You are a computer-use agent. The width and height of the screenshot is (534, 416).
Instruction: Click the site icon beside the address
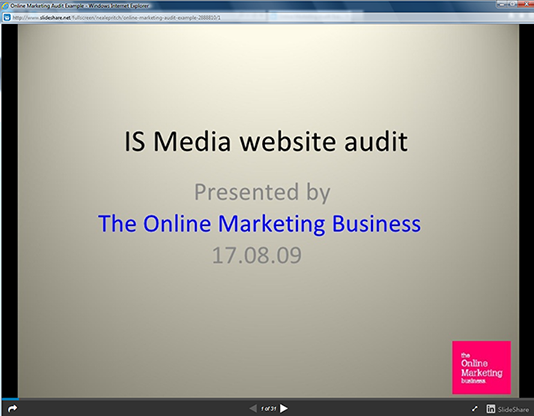[7, 17]
